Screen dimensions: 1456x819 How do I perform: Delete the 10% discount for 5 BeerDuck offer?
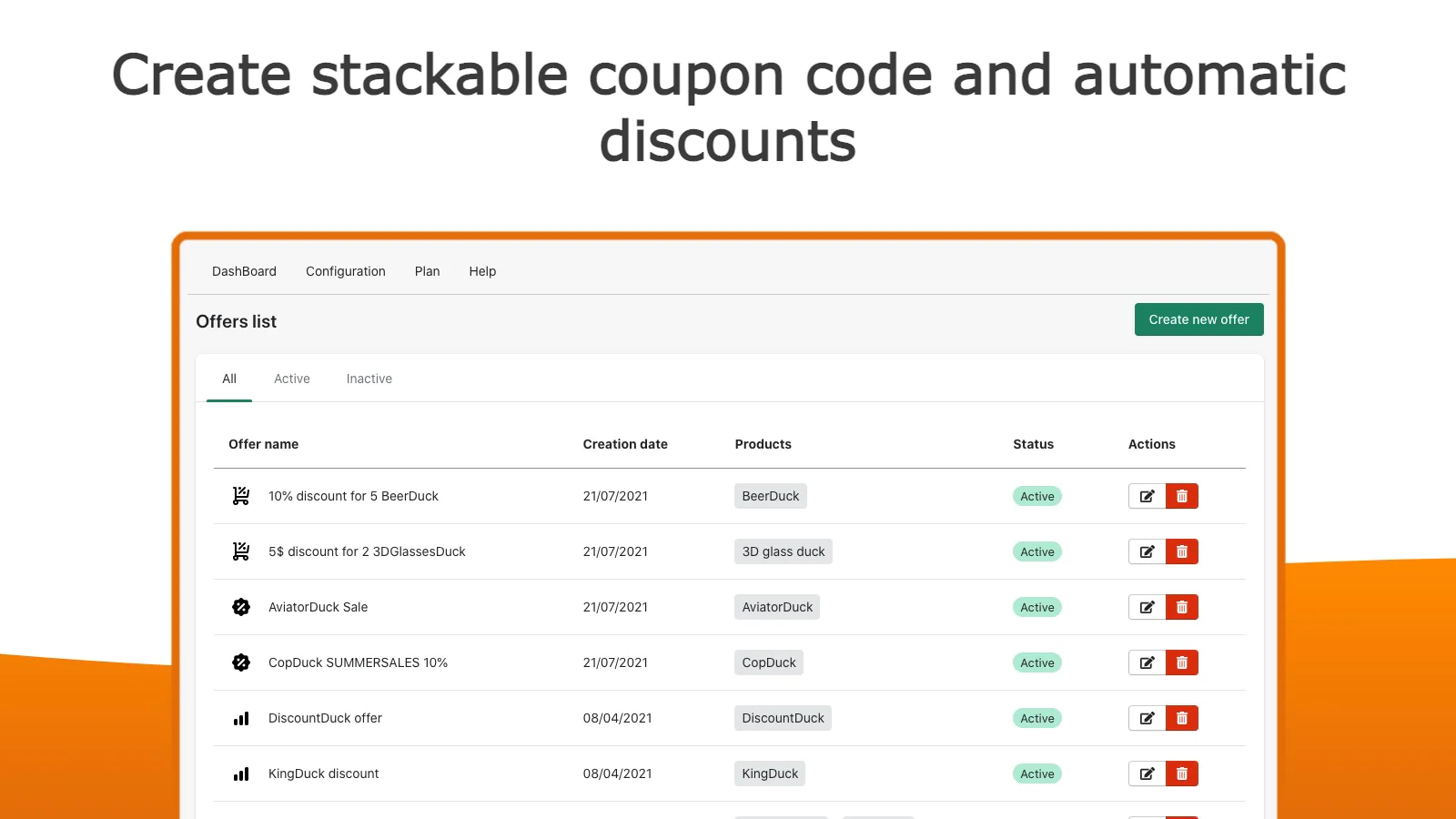[1182, 496]
